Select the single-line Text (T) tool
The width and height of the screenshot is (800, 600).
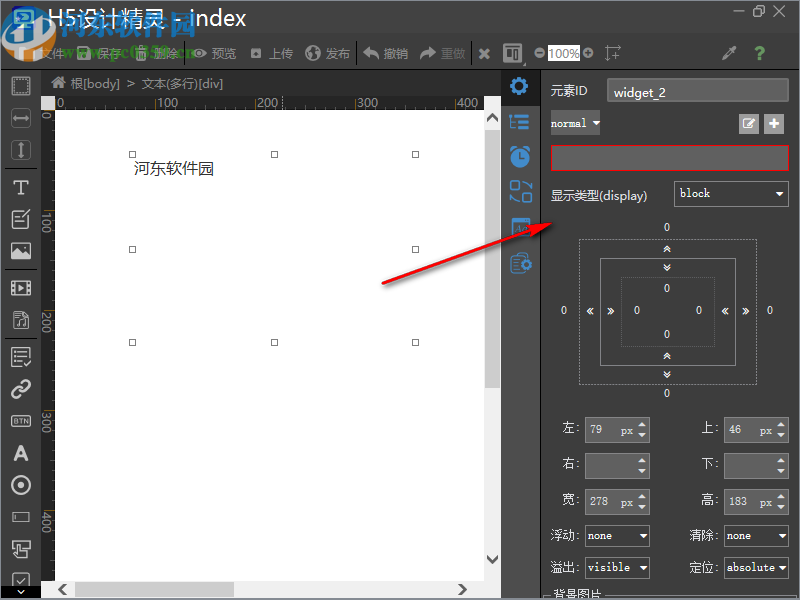click(x=21, y=187)
